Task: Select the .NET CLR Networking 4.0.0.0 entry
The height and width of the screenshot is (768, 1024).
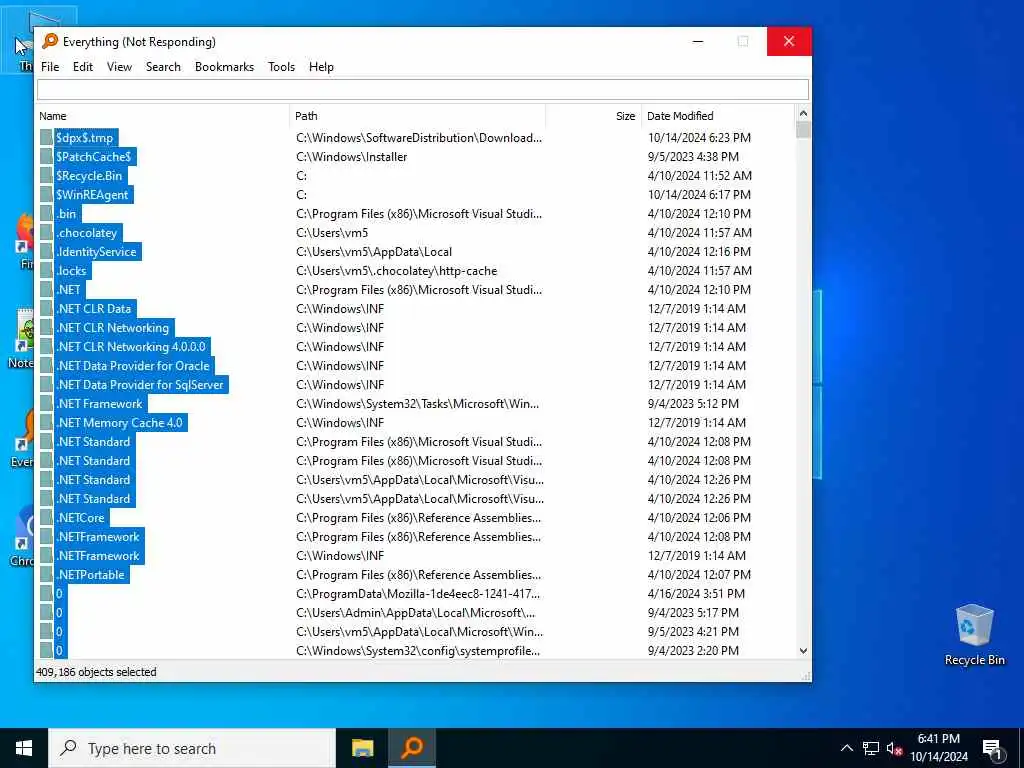Action: pos(131,347)
